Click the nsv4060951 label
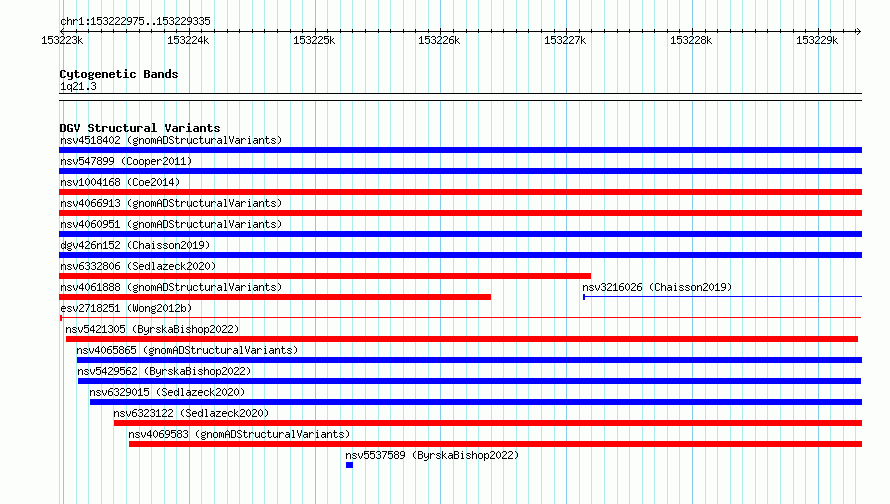 (171, 224)
